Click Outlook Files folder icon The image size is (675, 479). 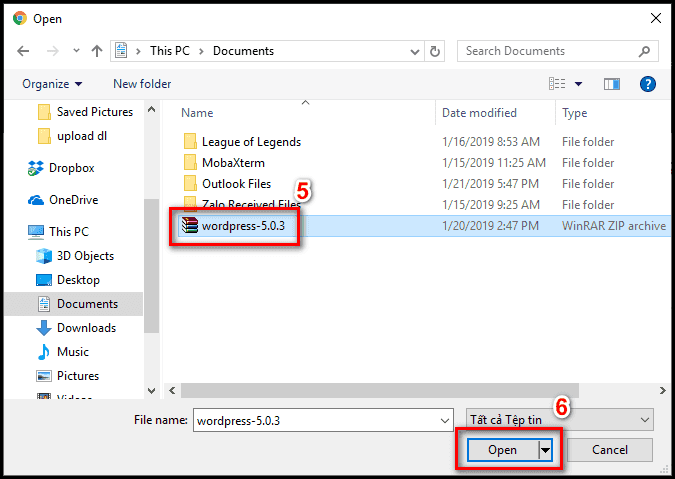190,184
